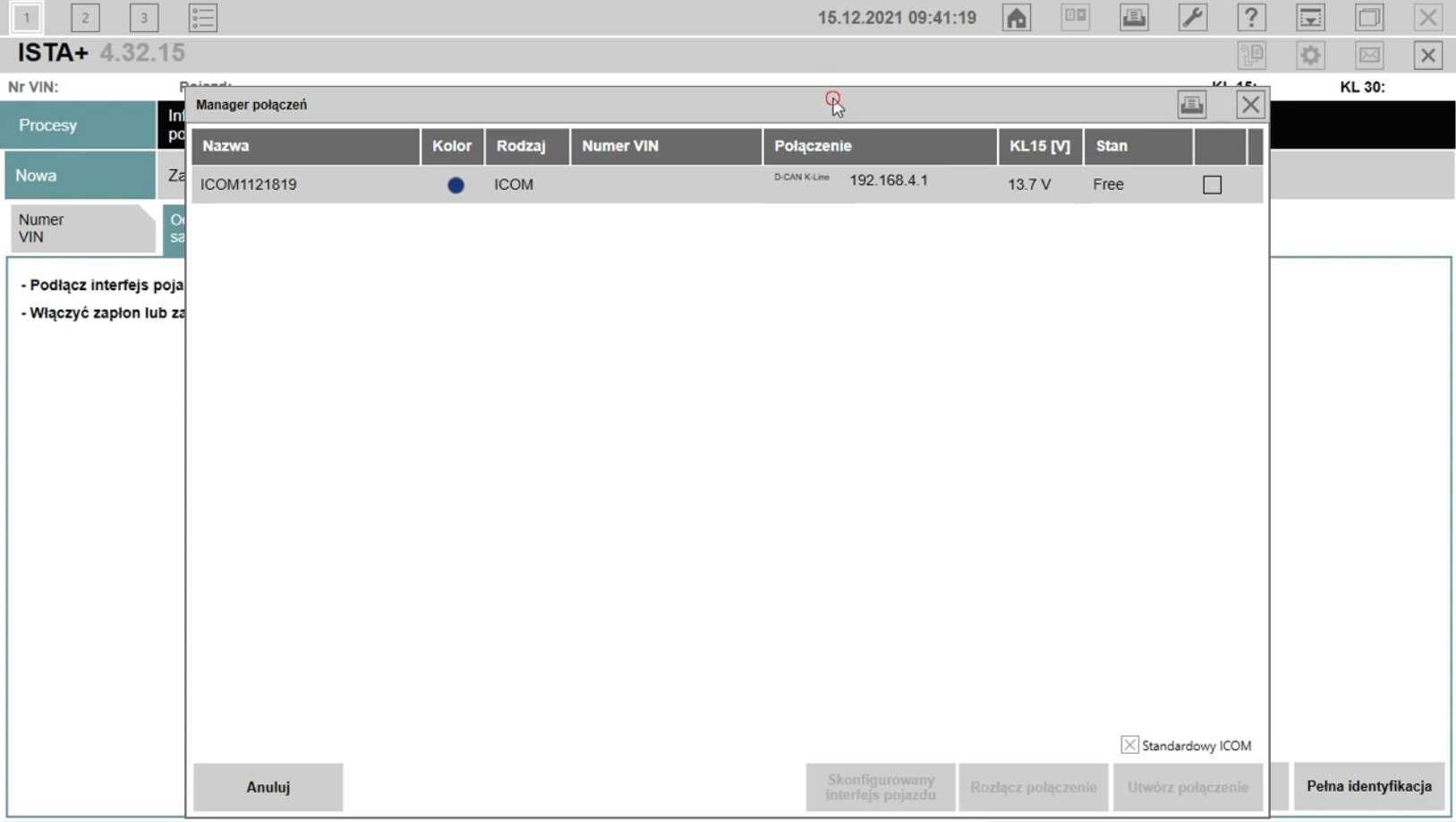Click the dual-page view icon in top toolbar
The height and width of the screenshot is (822, 1456).
point(1075,18)
